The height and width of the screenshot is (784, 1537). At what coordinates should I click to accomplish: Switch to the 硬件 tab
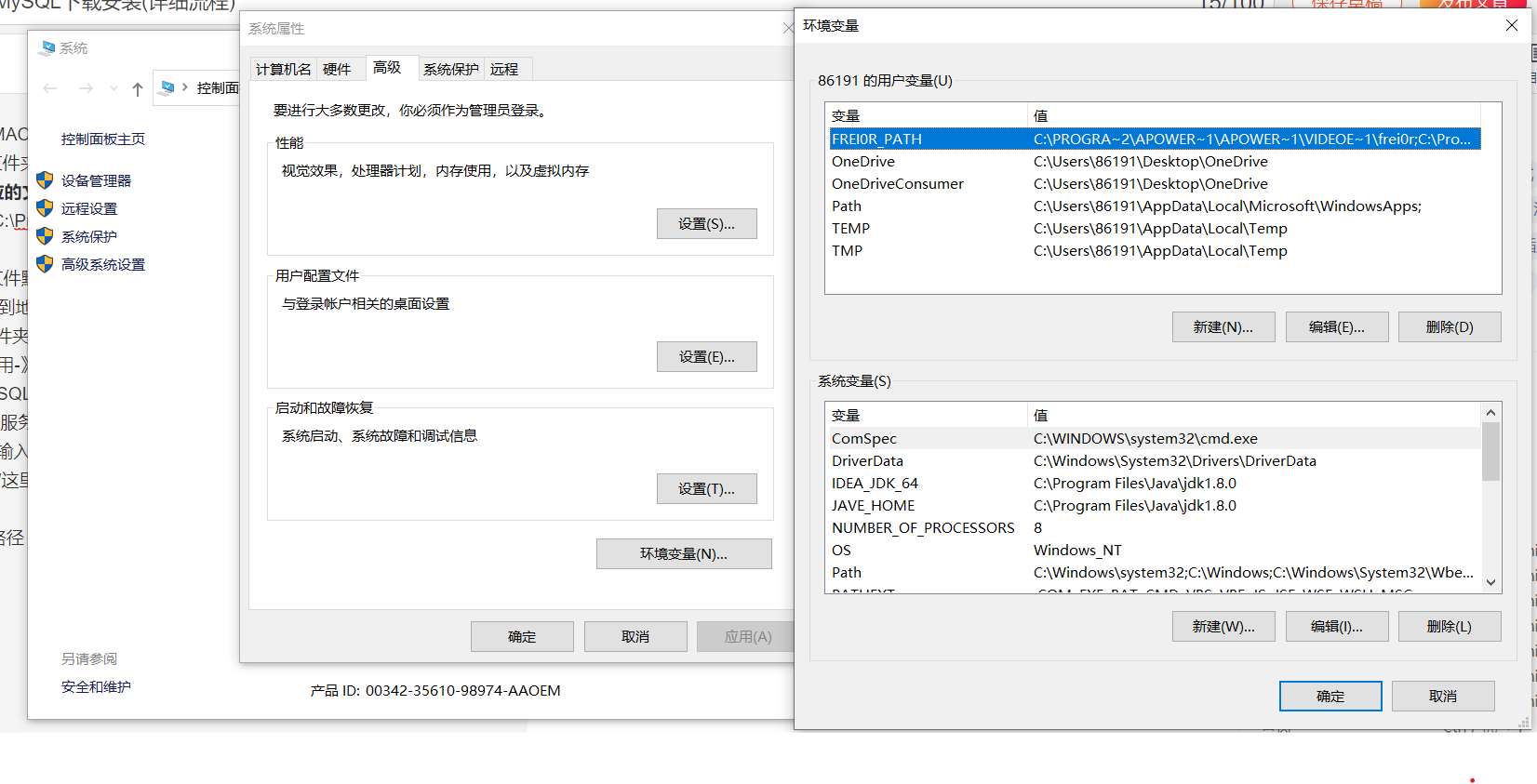tap(337, 70)
